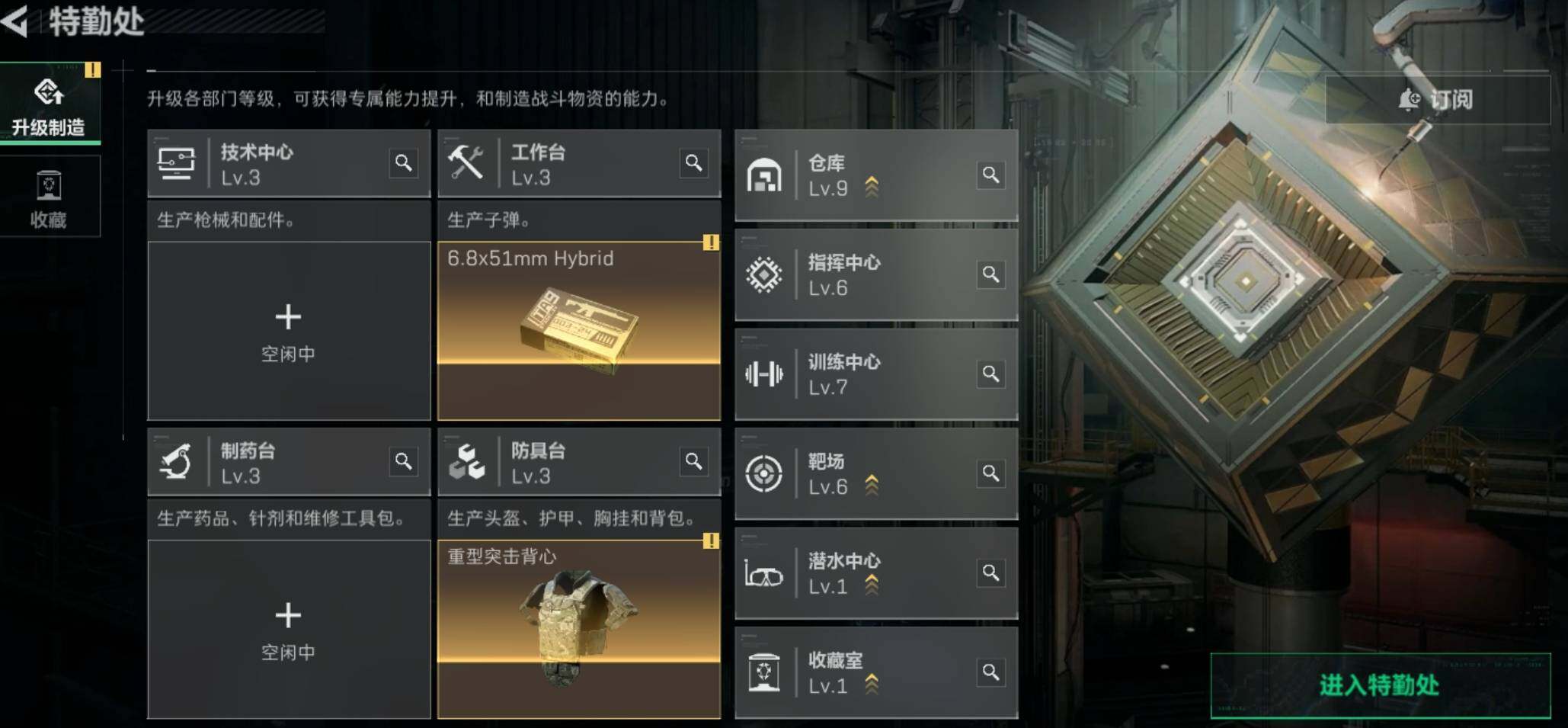
Task: Click the 训练中心 magnifier icon
Action: (990, 374)
